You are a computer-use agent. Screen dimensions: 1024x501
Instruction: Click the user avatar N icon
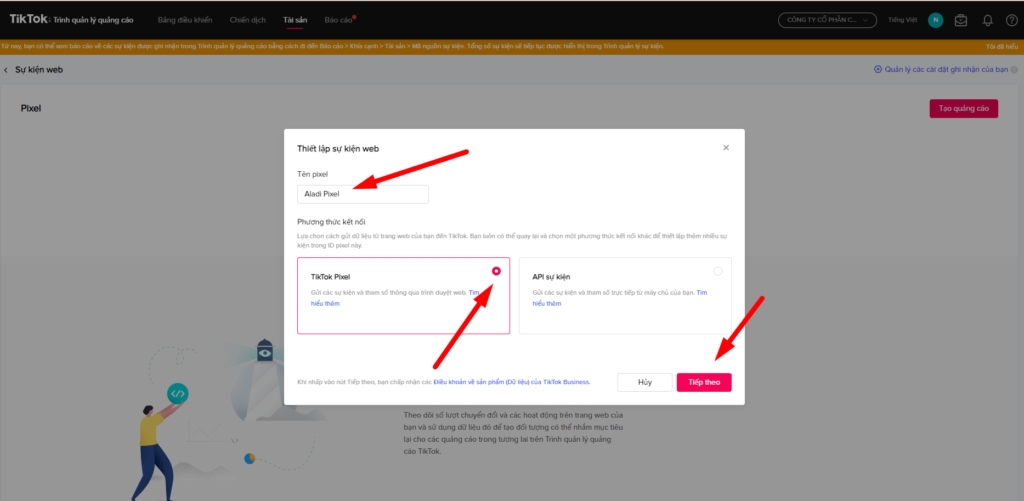pos(935,20)
